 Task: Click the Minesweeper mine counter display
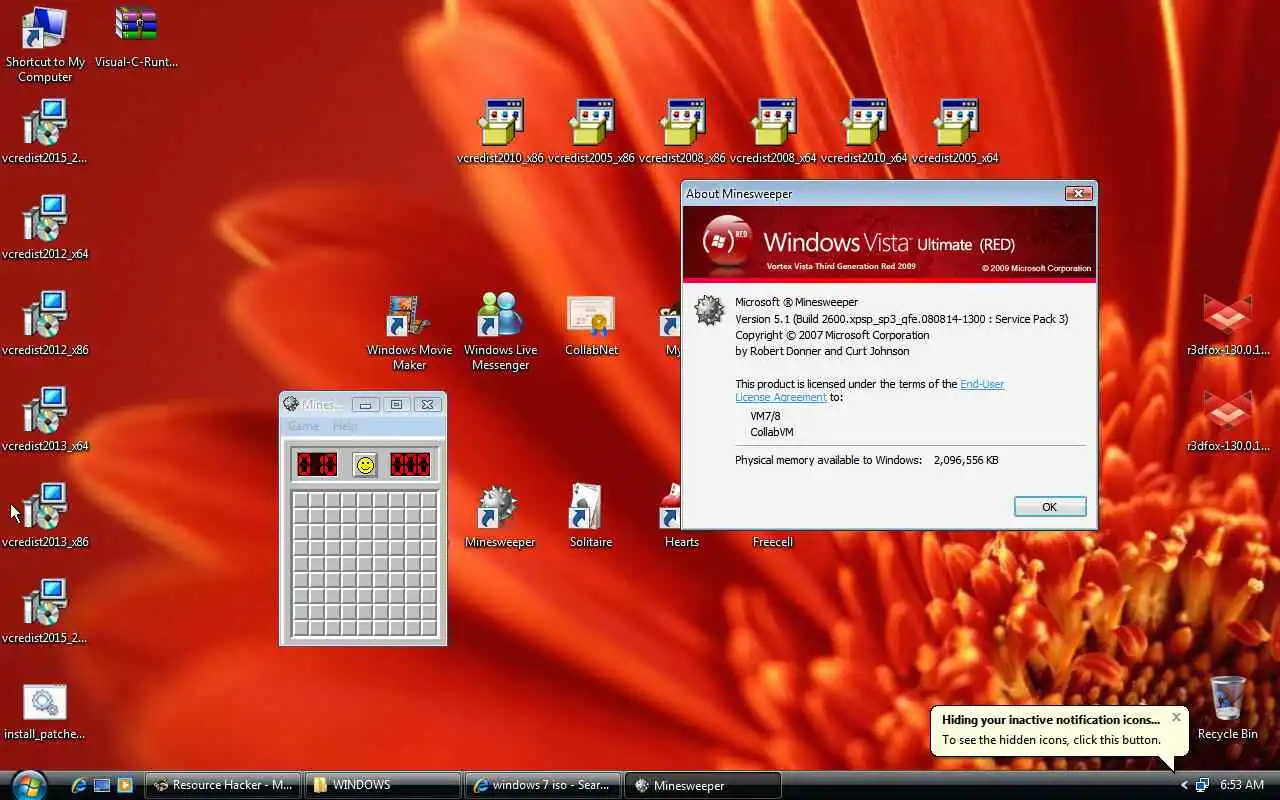coord(317,464)
